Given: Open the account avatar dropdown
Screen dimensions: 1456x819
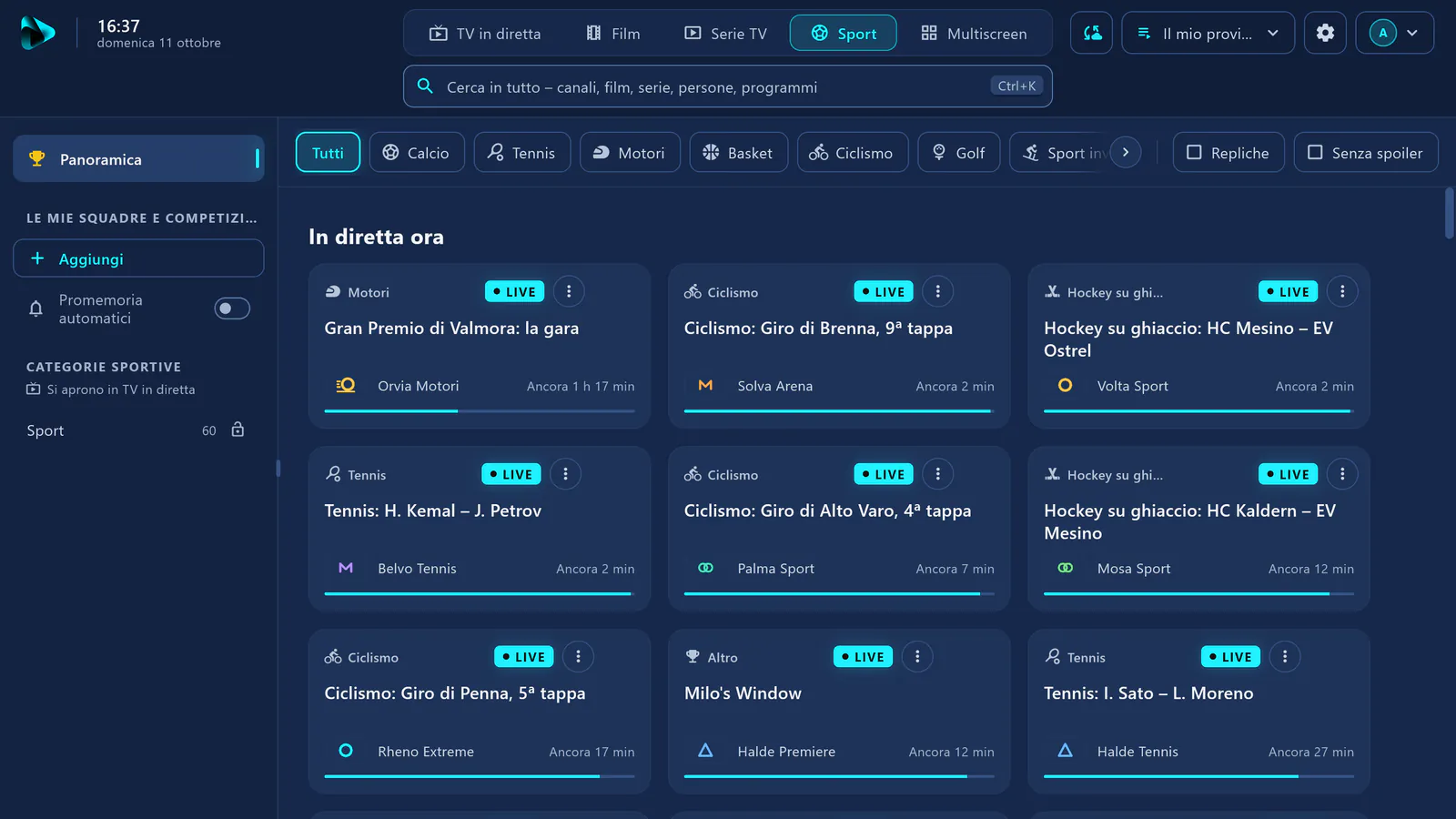Looking at the screenshot, I should point(1394,33).
